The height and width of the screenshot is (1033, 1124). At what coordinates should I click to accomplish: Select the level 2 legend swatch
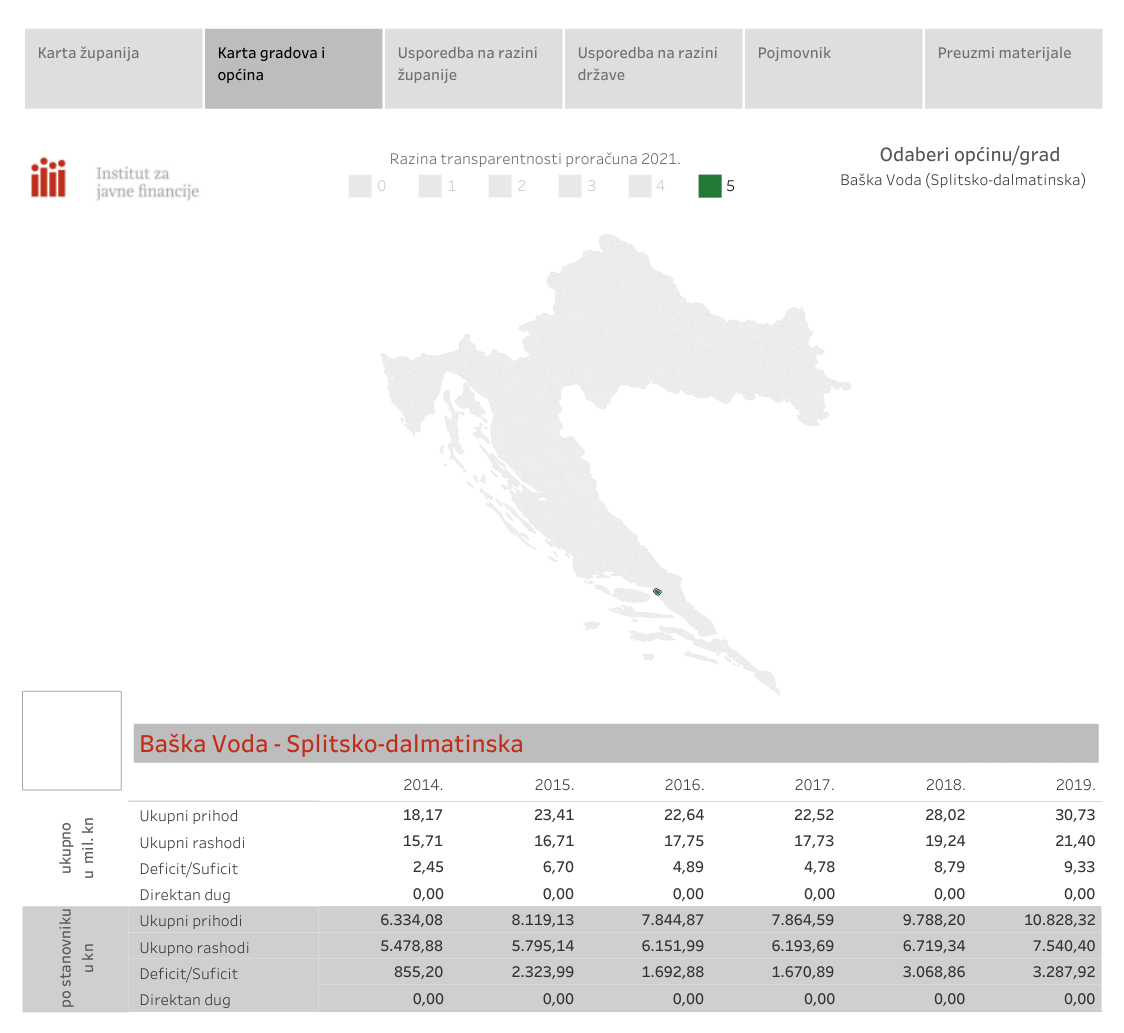click(x=500, y=186)
